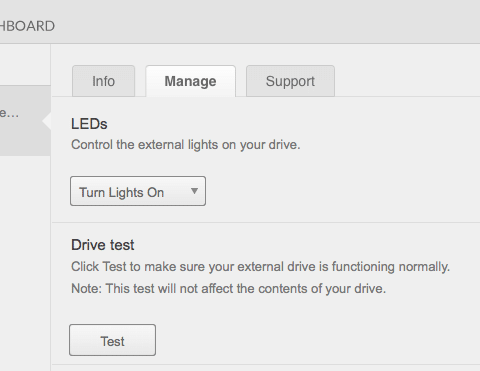Select the highlighted sidebar drive item
Image resolution: width=480 pixels, height=371 pixels.
25,121
